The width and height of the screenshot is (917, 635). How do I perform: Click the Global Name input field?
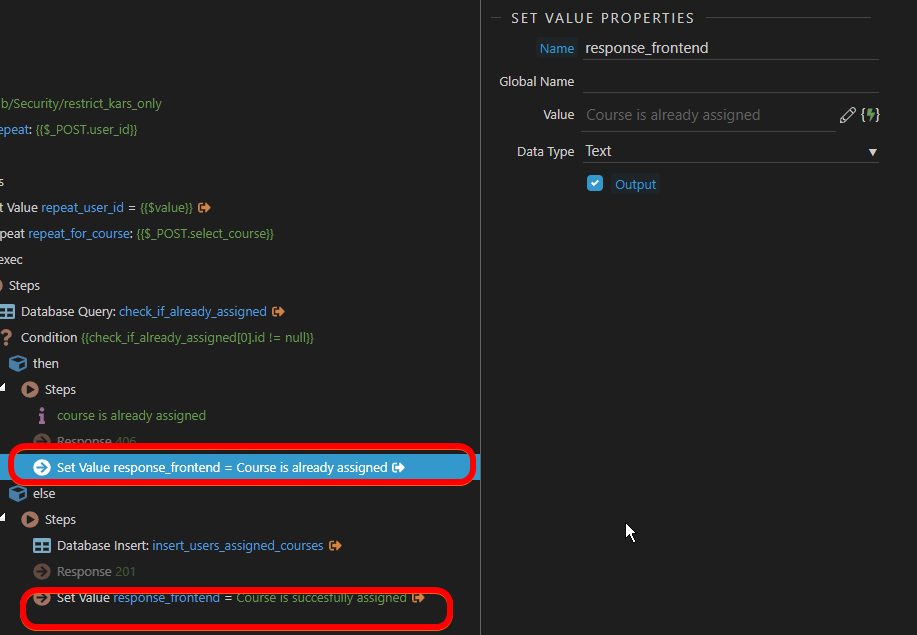coord(731,81)
